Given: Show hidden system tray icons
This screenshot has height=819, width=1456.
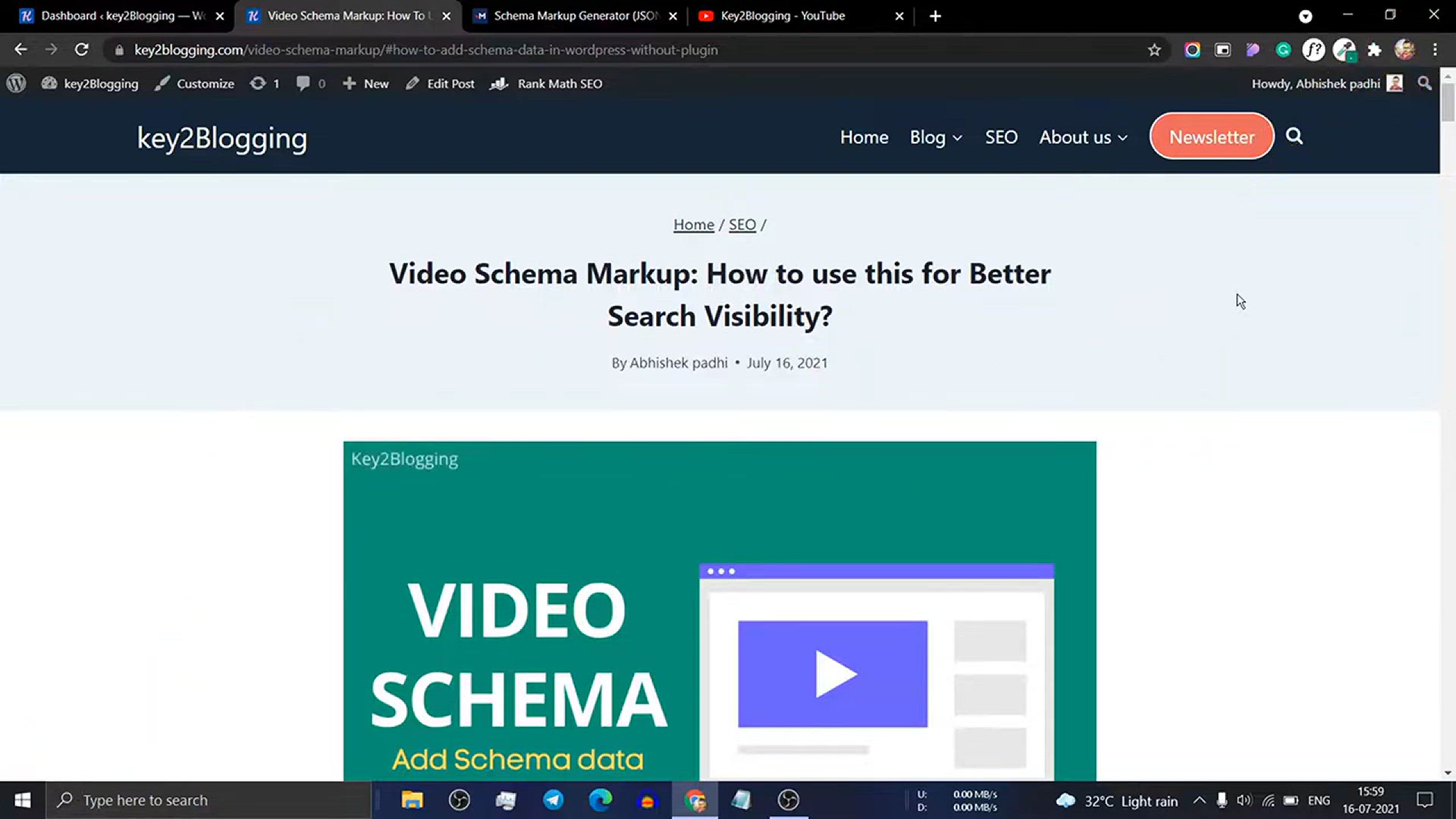Looking at the screenshot, I should point(1199,800).
